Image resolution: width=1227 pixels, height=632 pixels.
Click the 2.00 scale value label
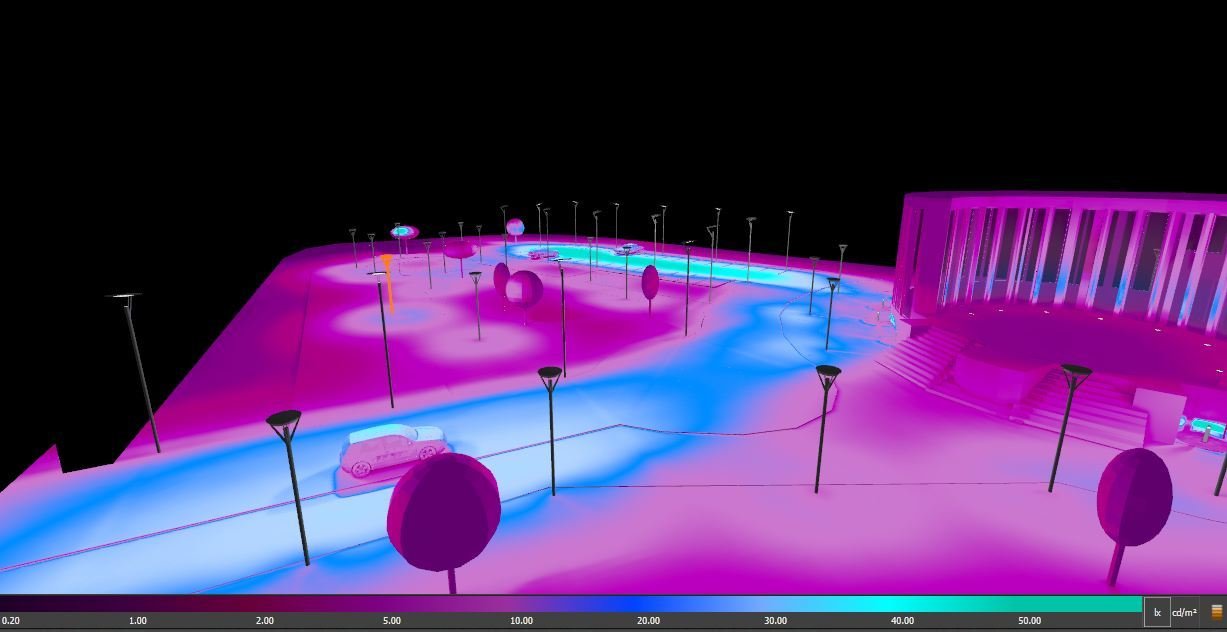pos(264,621)
